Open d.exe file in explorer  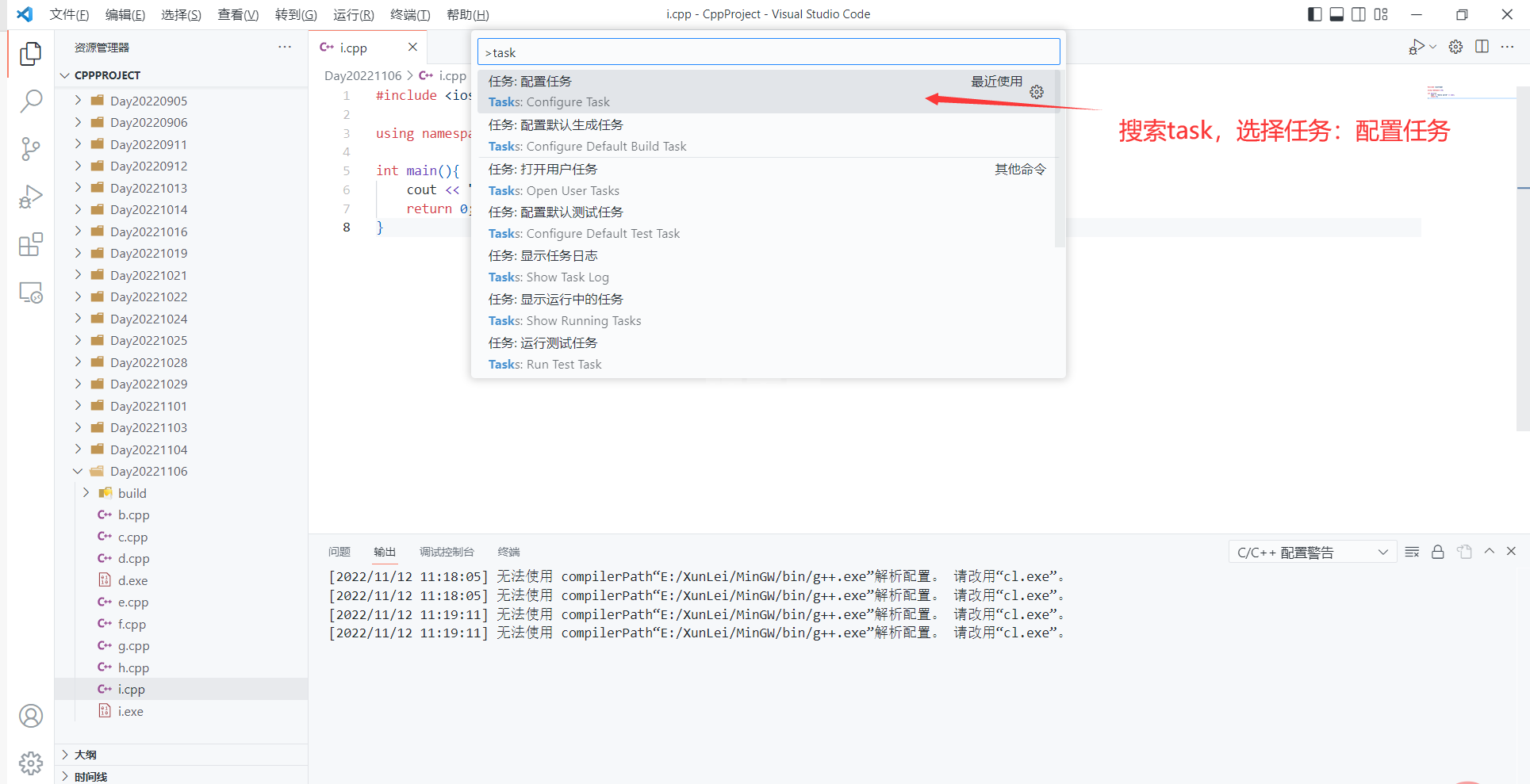[132, 580]
